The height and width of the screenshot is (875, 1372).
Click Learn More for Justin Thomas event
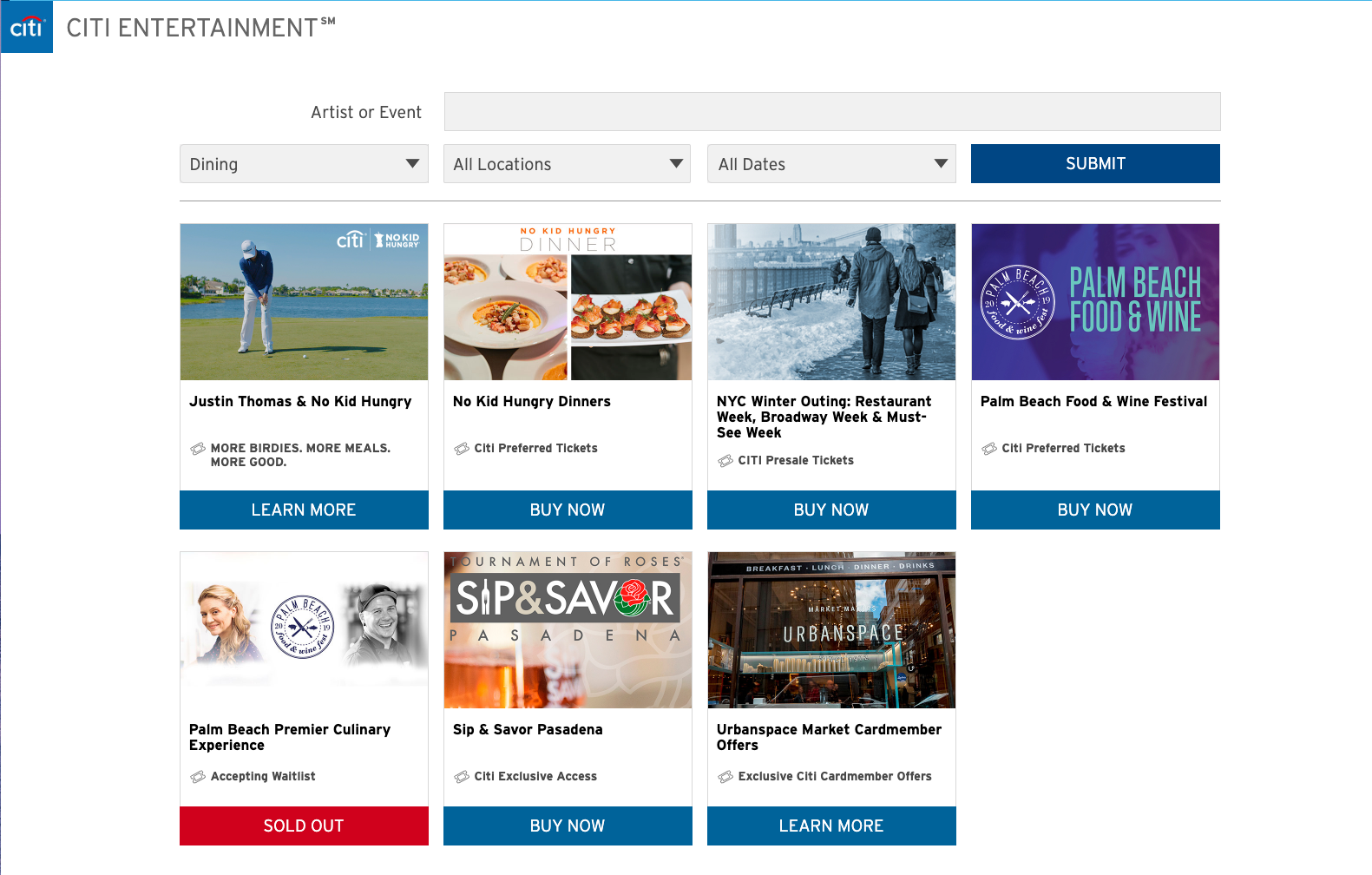304,510
